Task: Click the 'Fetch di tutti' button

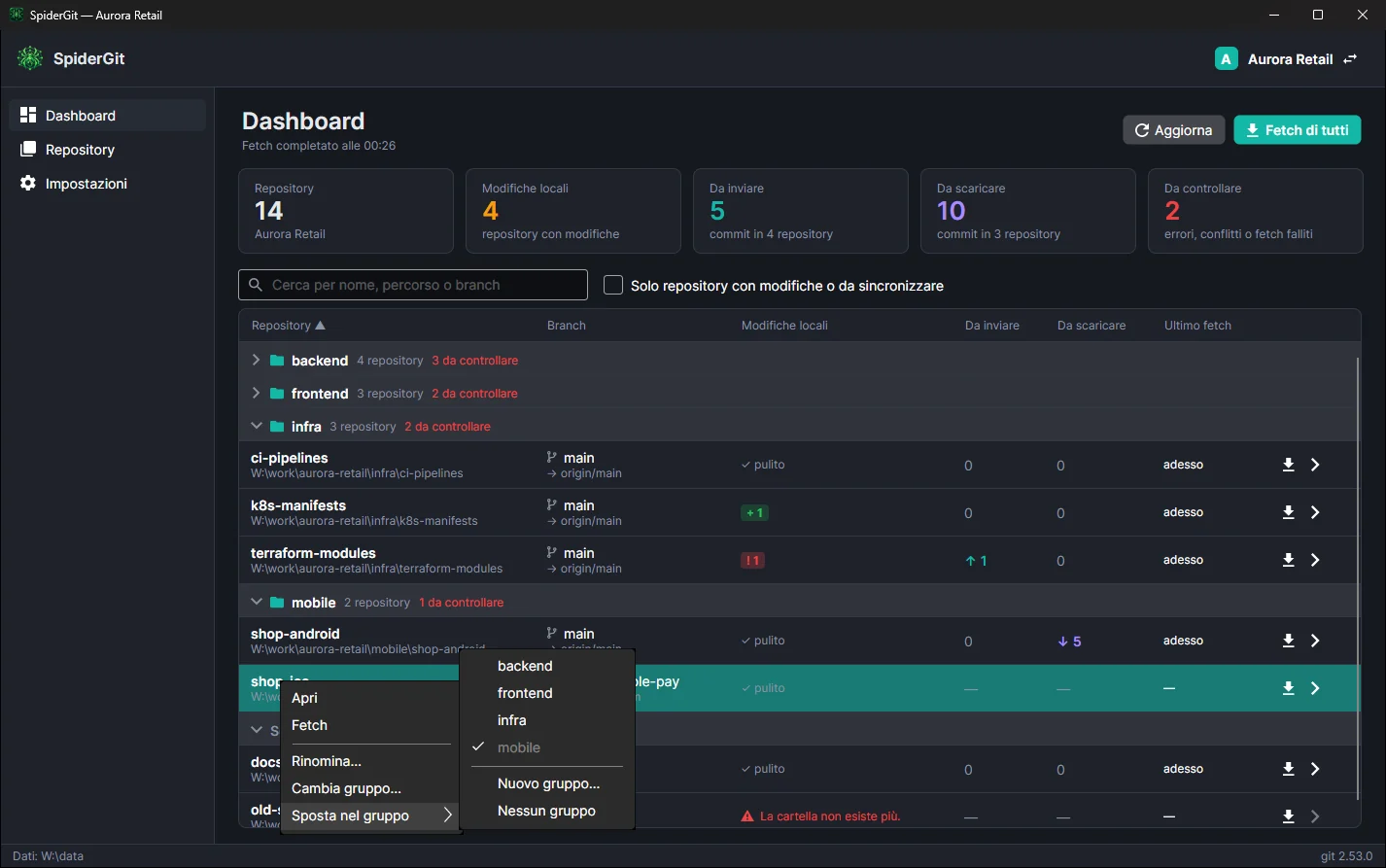Action: (x=1297, y=130)
